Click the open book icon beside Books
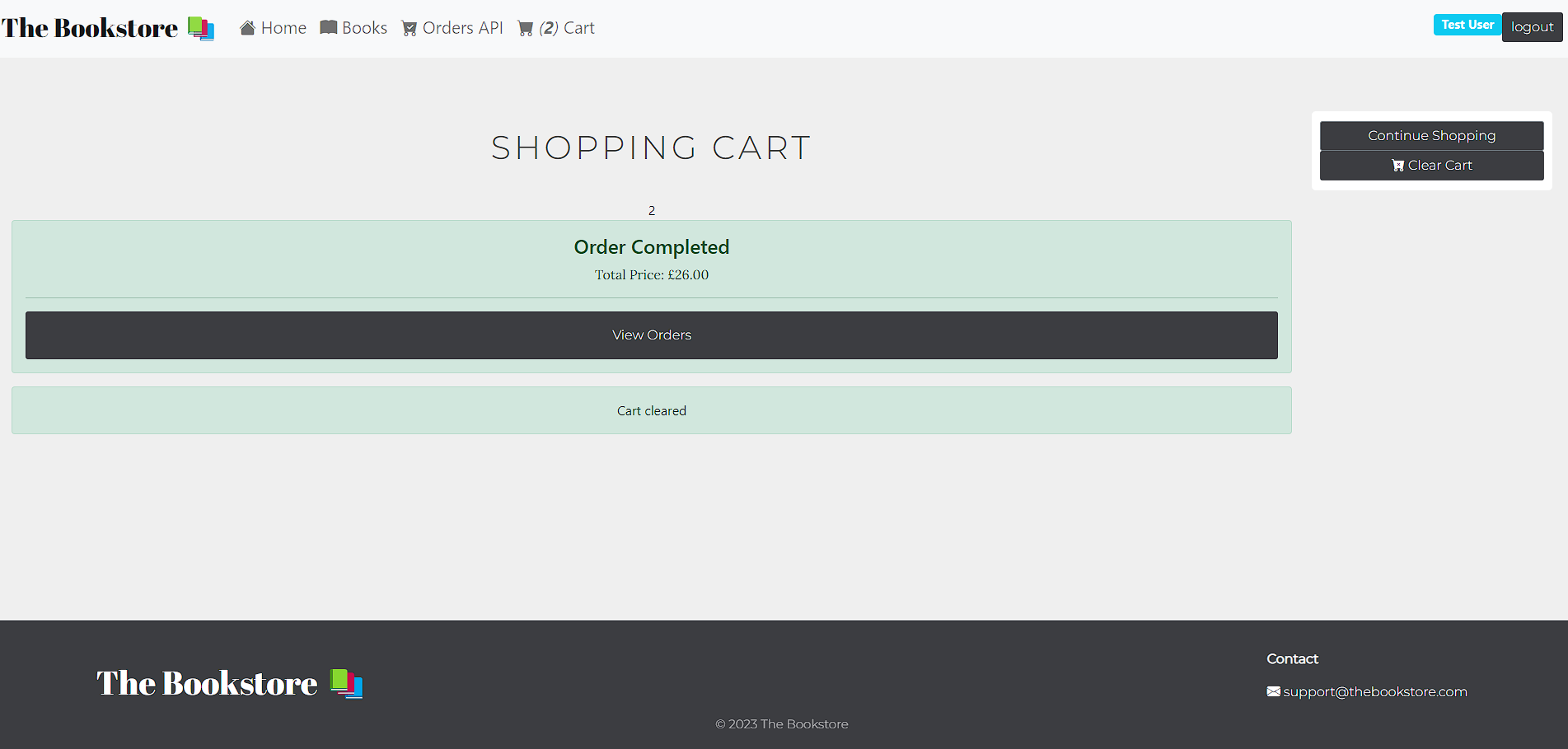1568x749 pixels. 329,27
